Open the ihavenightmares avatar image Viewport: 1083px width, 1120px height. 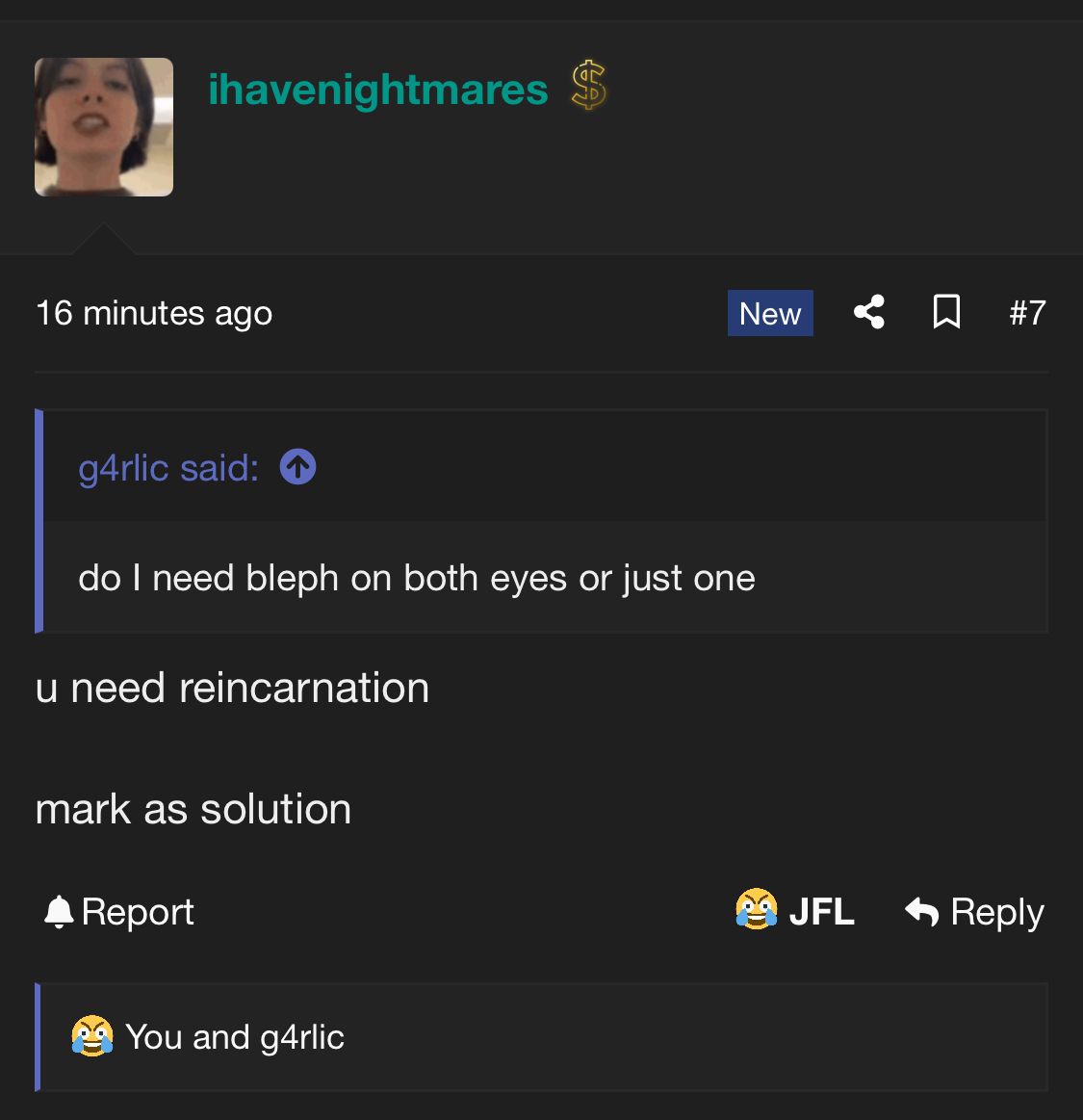pos(104,127)
